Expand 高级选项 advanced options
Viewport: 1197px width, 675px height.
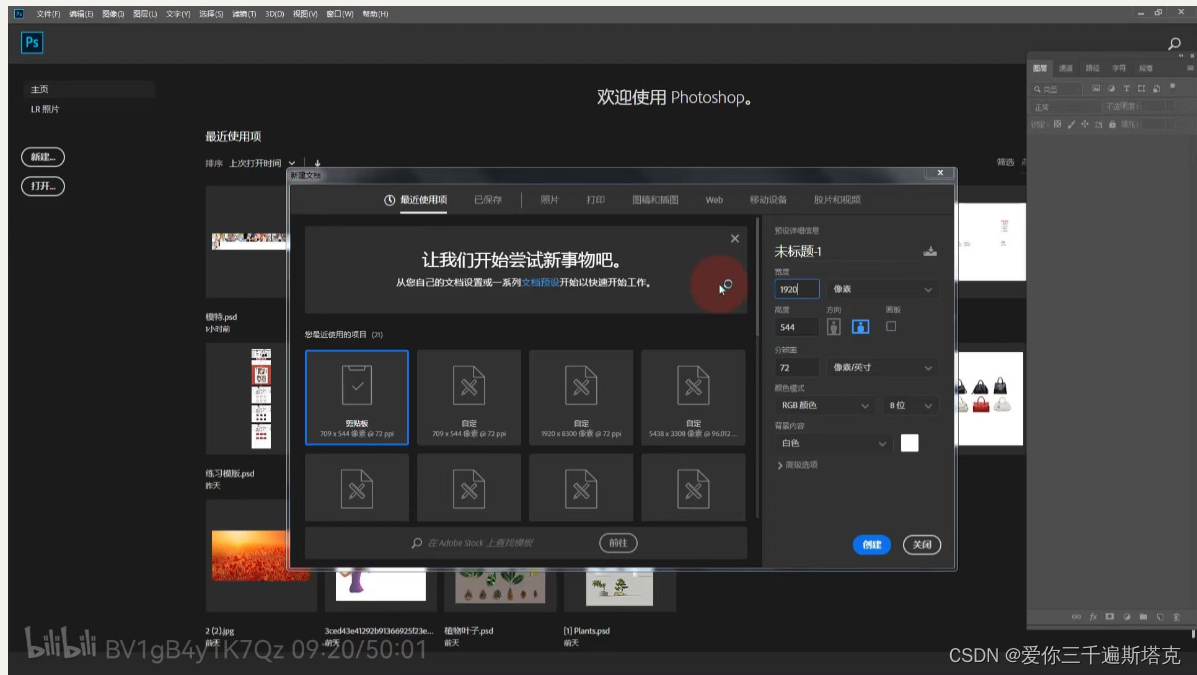pyautogui.click(x=798, y=465)
